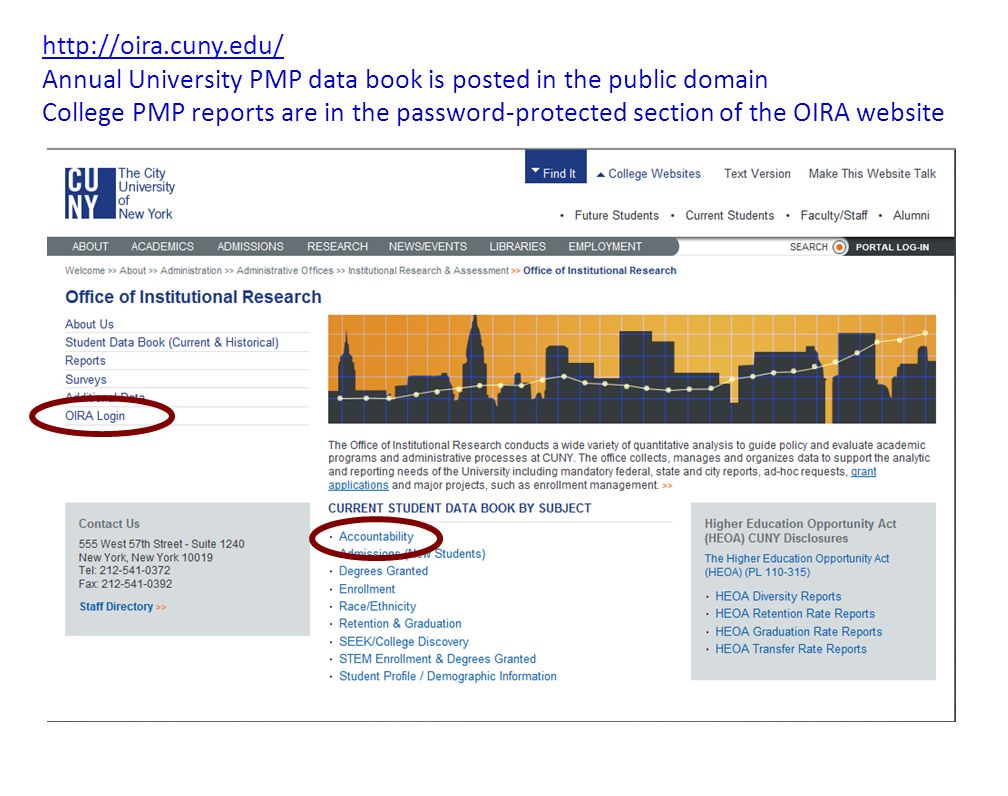Click Administration in the breadcrumb
Image resolution: width=1008 pixels, height=796 pixels.
[191, 271]
